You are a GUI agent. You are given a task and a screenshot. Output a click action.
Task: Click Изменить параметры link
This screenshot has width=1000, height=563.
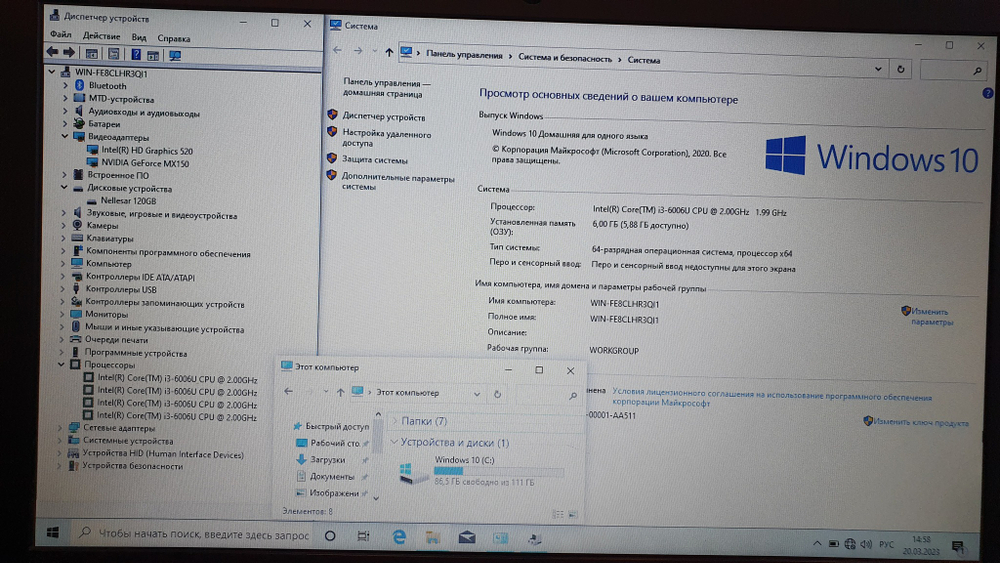click(x=931, y=316)
